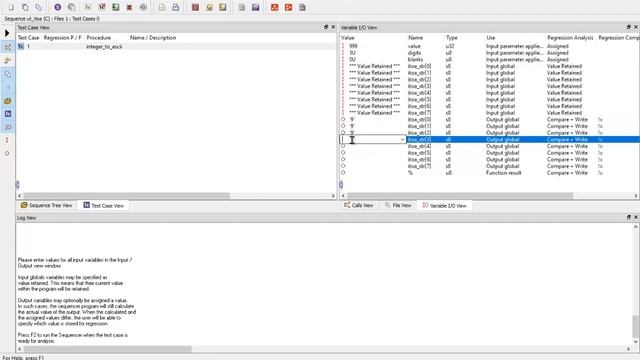Image resolution: width=640 pixels, height=360 pixels.
Task: Click the orange tree diagram toolbar icon
Action: [275, 7]
